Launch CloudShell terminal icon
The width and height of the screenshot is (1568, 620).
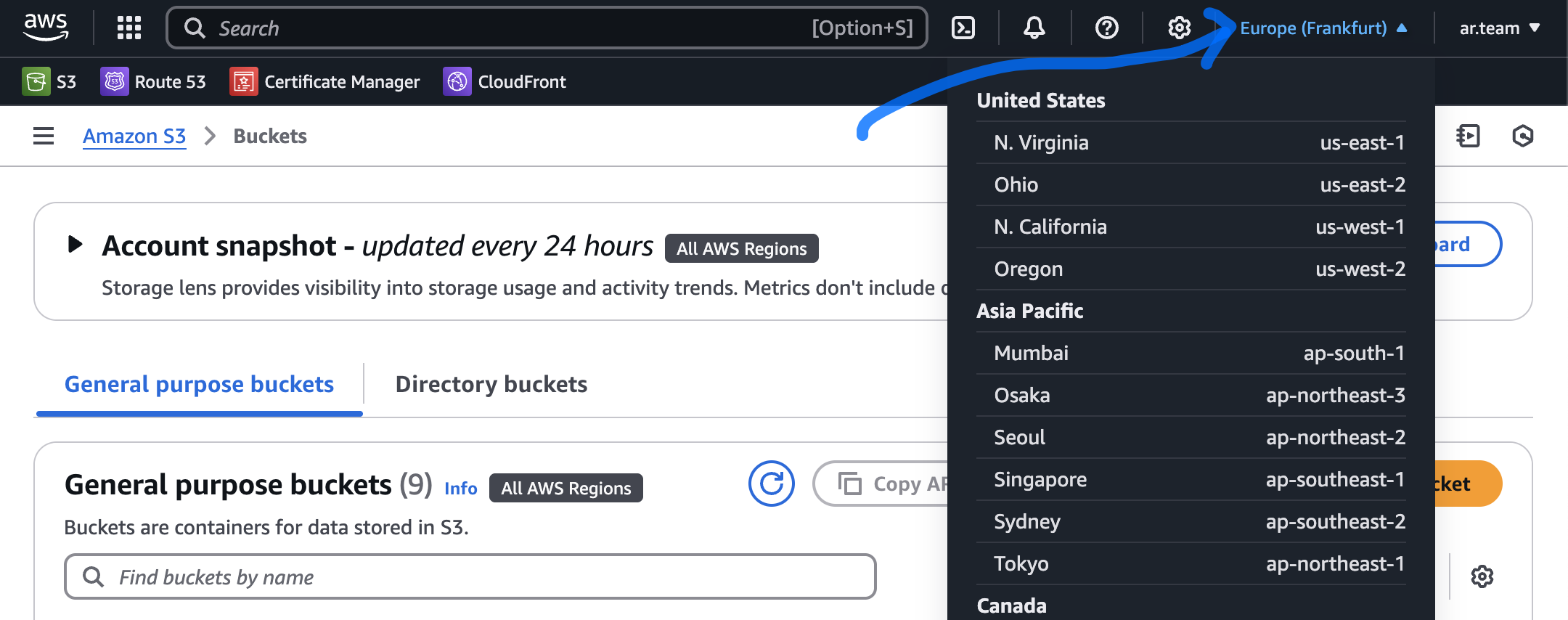(x=963, y=28)
